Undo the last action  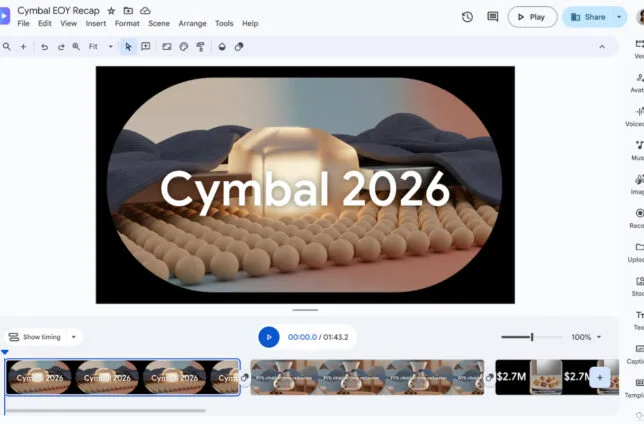[x=44, y=47]
